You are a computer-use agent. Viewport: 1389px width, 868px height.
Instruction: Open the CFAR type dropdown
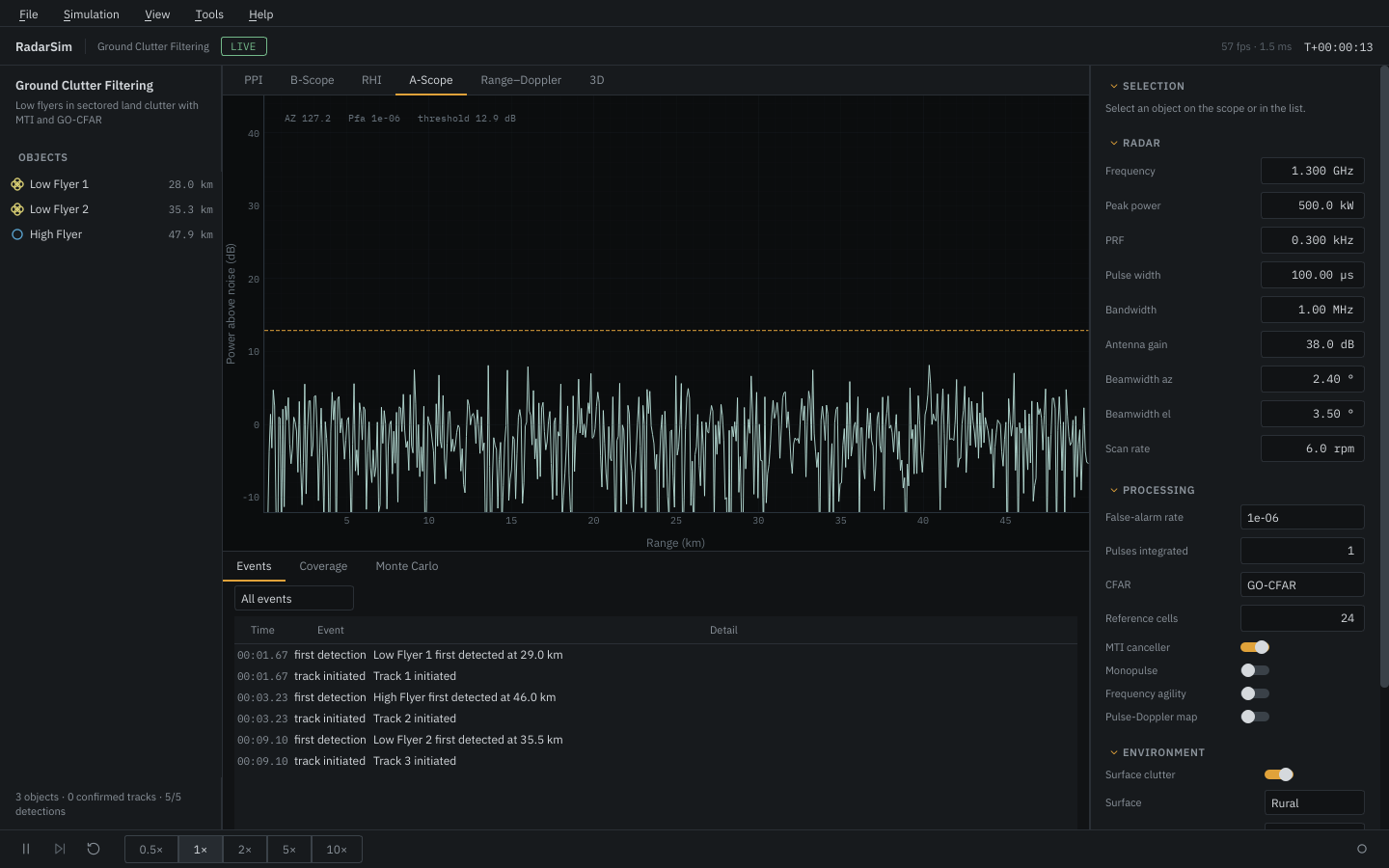click(x=1302, y=585)
